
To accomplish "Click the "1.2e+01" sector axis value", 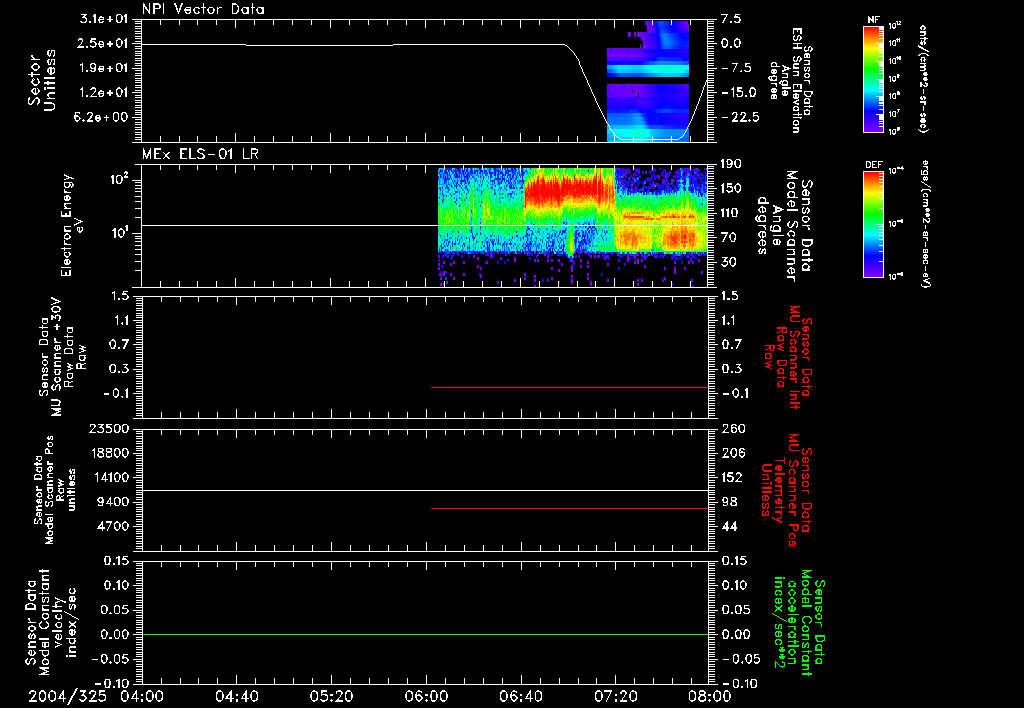I will [x=103, y=92].
